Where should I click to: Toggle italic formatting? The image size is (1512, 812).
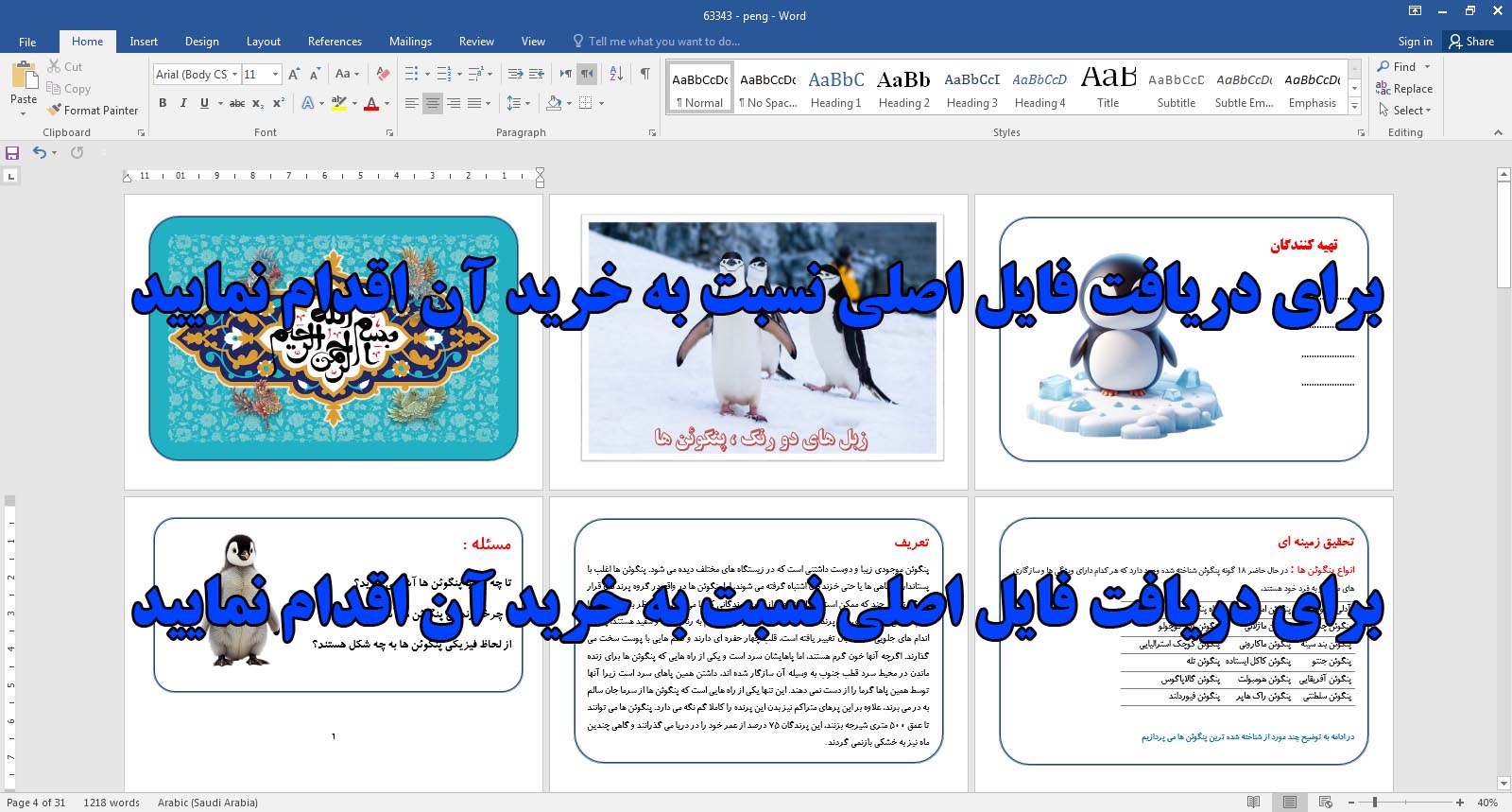pyautogui.click(x=183, y=103)
